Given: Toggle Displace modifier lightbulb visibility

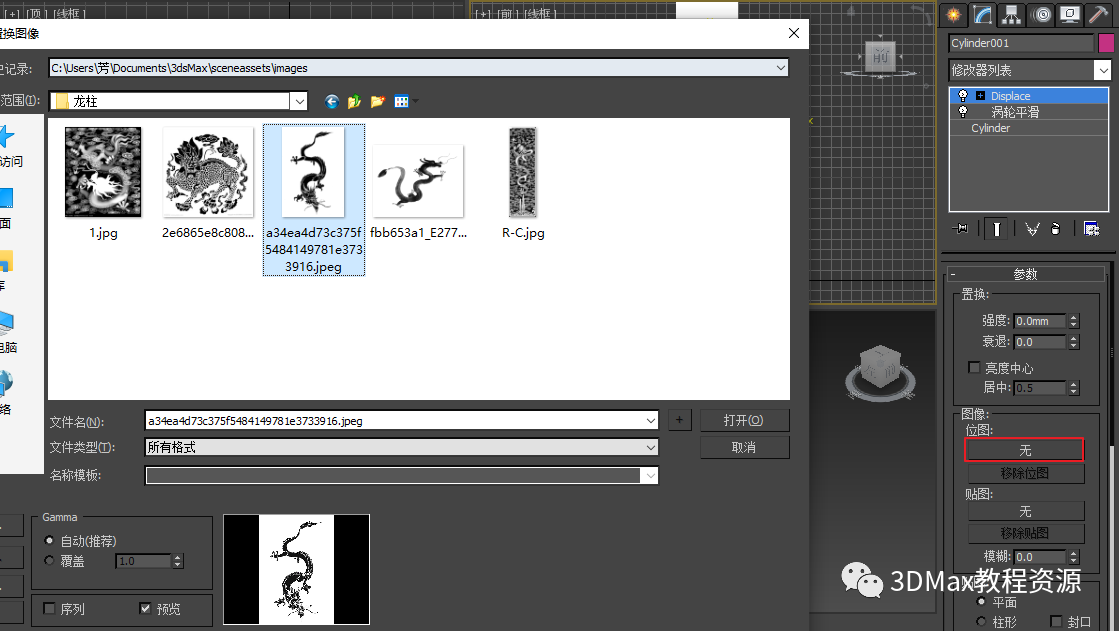Looking at the screenshot, I should [x=963, y=96].
